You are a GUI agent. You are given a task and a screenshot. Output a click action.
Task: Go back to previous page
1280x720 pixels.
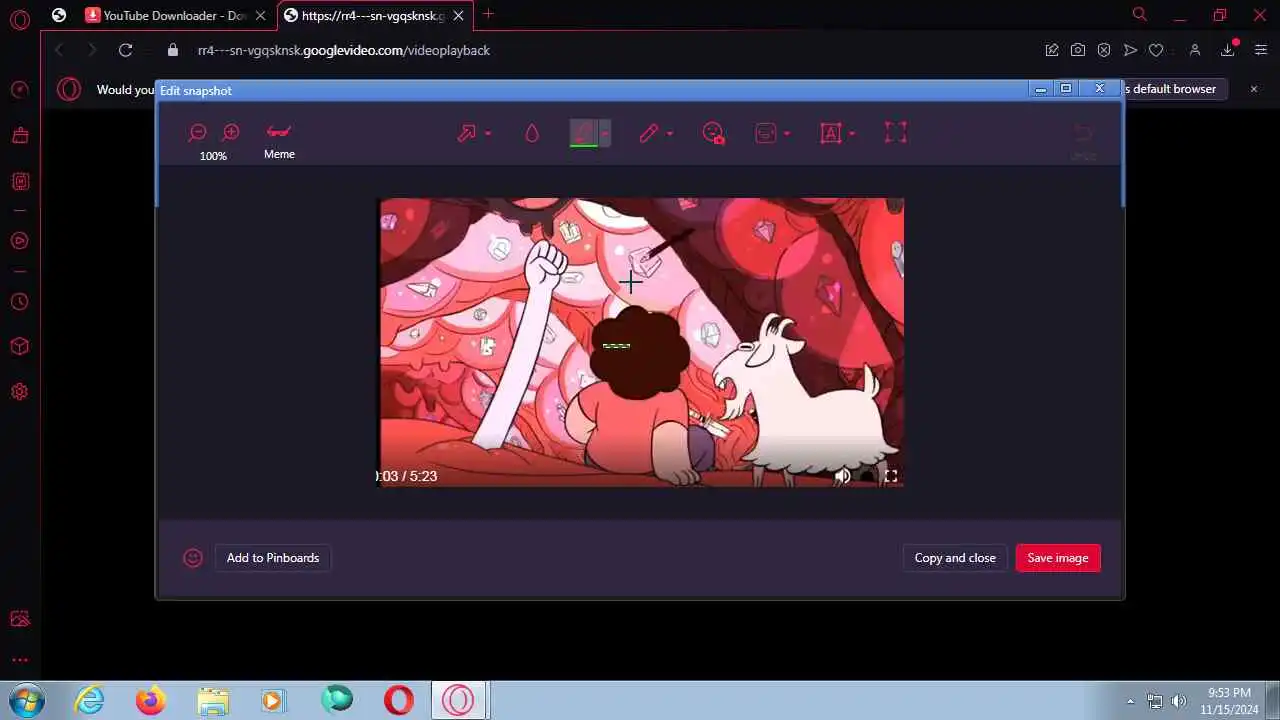59,50
